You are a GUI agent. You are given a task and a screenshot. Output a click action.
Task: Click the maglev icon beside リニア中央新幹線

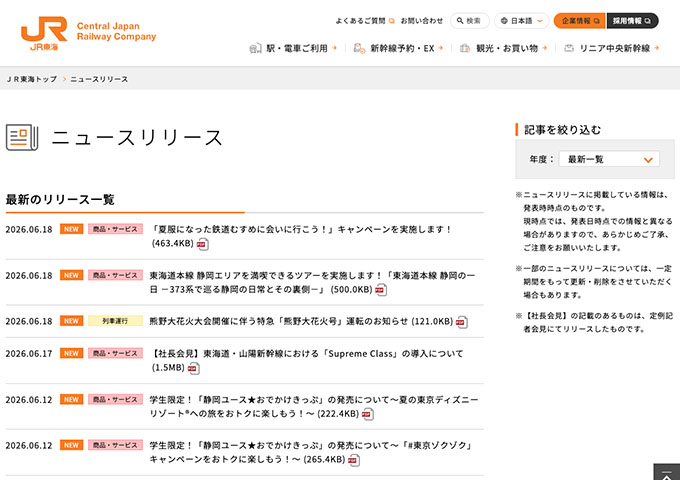[x=569, y=49]
